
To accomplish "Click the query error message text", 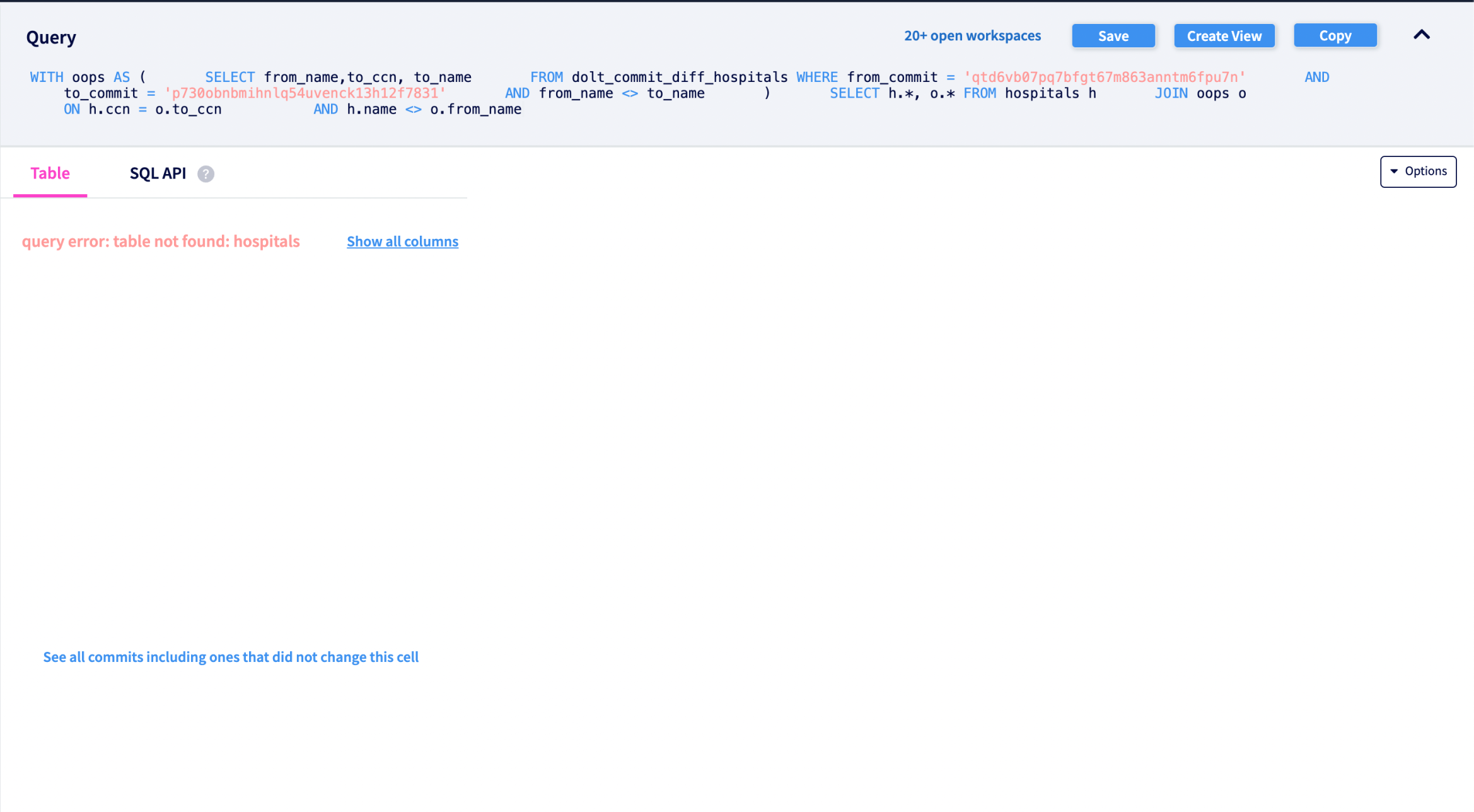I will click(x=161, y=241).
